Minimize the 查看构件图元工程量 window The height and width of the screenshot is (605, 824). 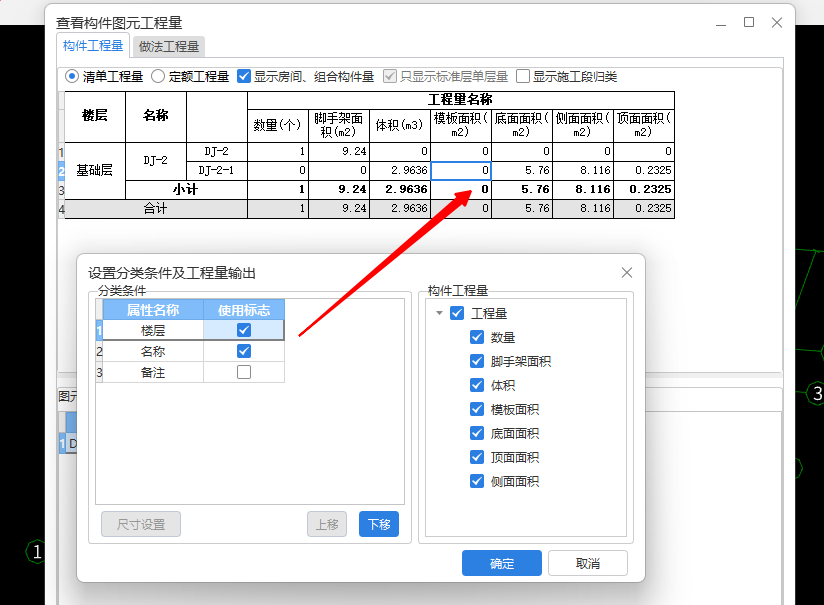(721, 24)
